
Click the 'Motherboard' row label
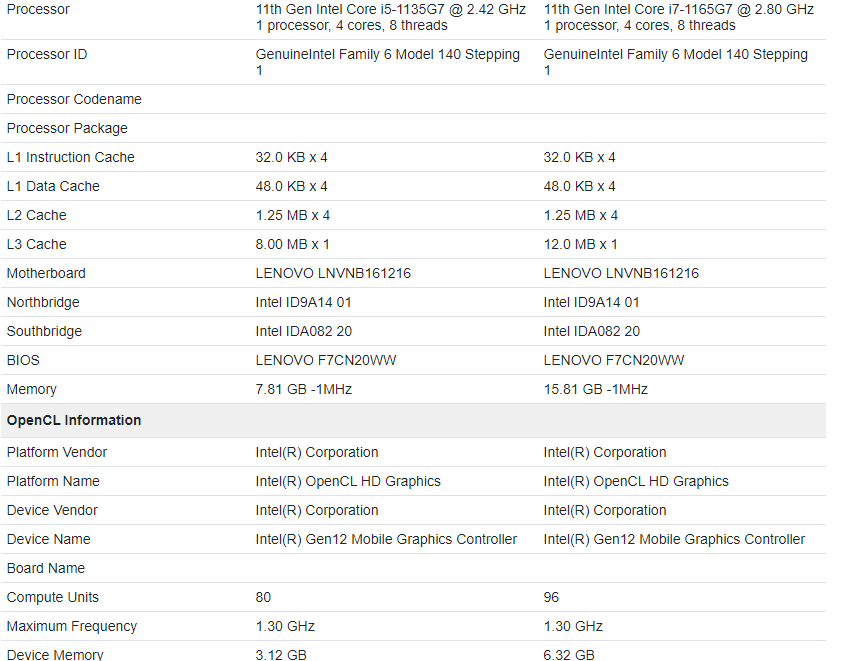tap(46, 274)
